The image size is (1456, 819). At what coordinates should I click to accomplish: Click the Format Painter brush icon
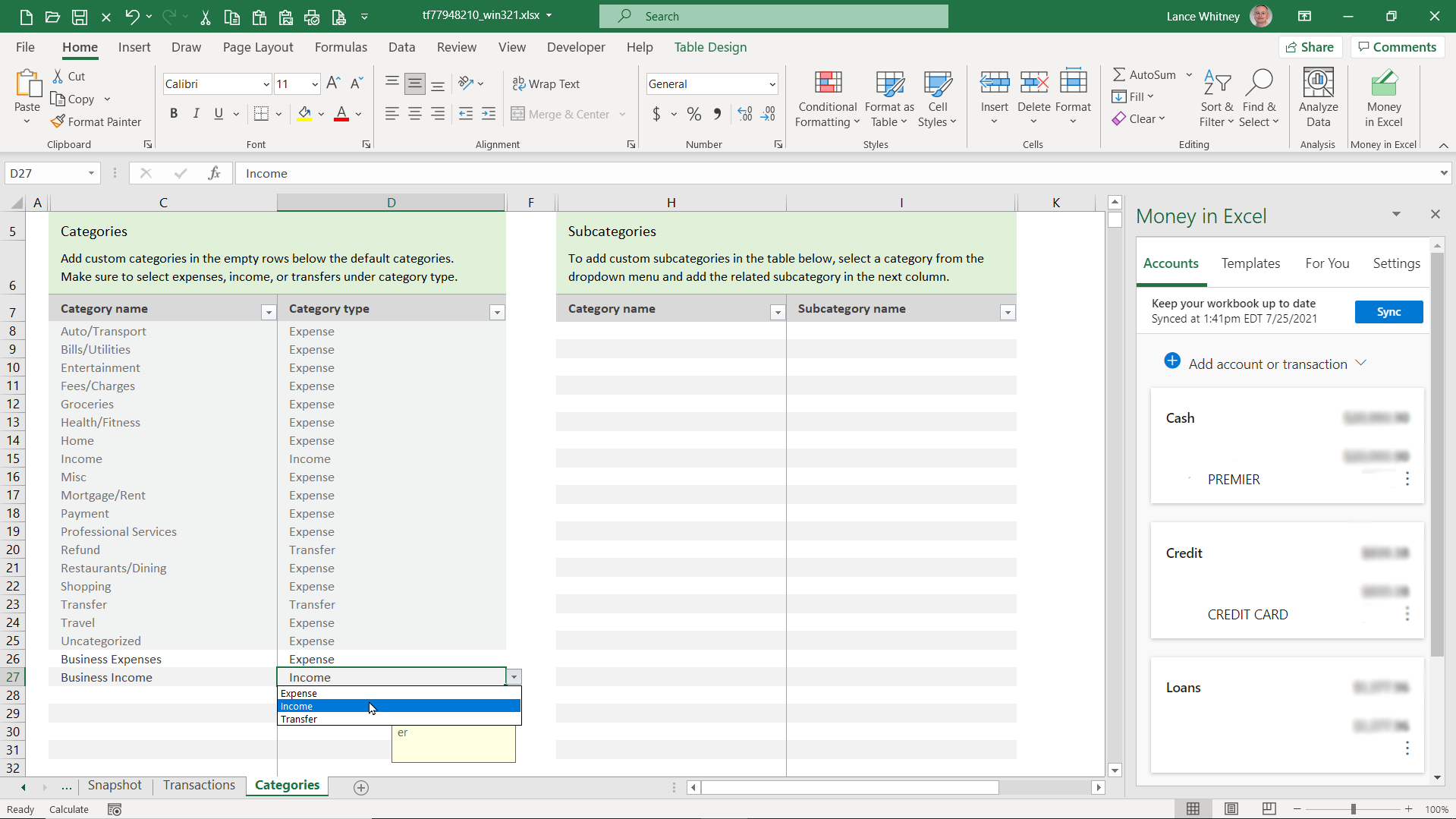[x=58, y=121]
